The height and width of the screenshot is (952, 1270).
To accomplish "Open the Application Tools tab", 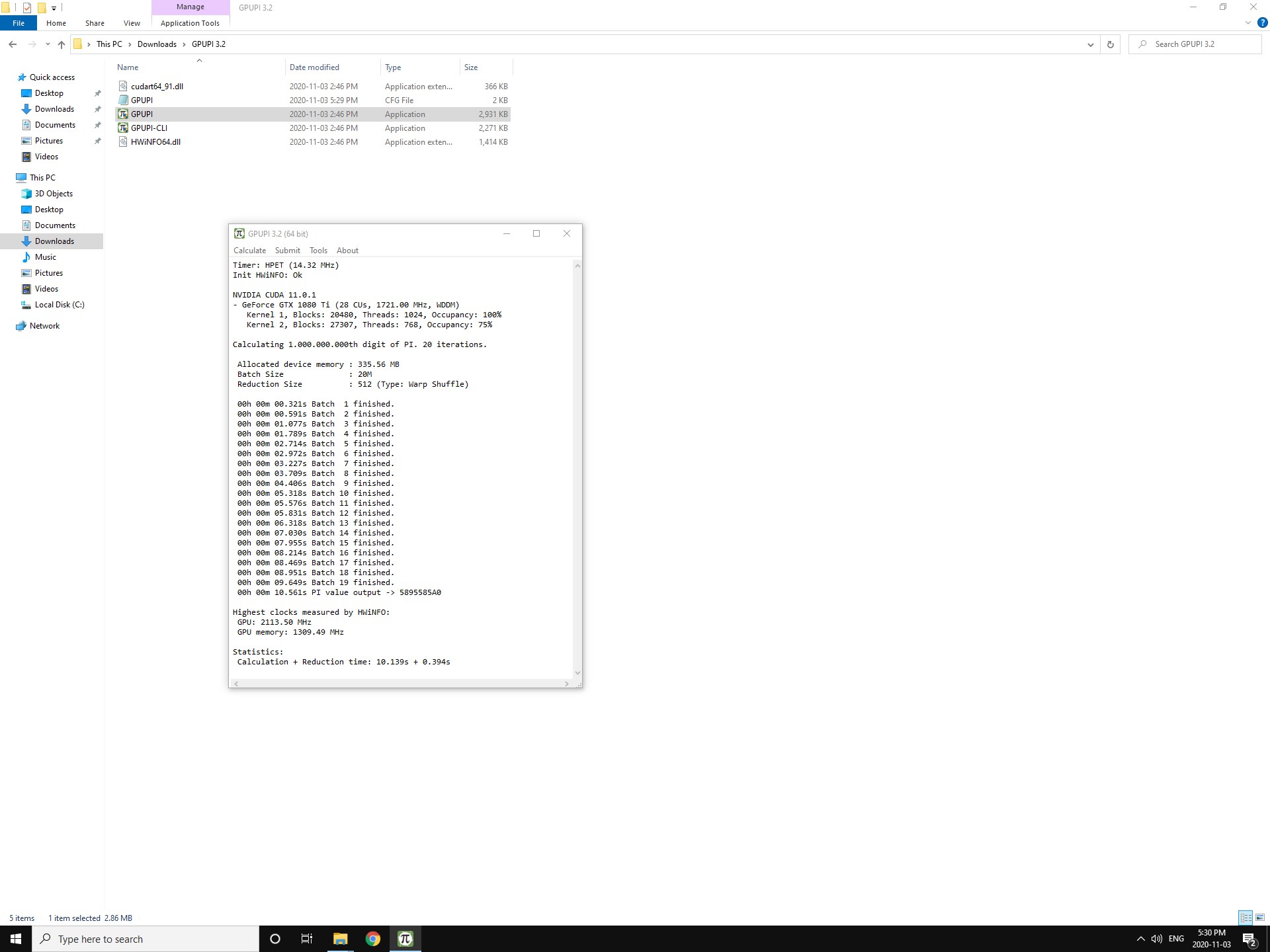I will click(x=190, y=23).
